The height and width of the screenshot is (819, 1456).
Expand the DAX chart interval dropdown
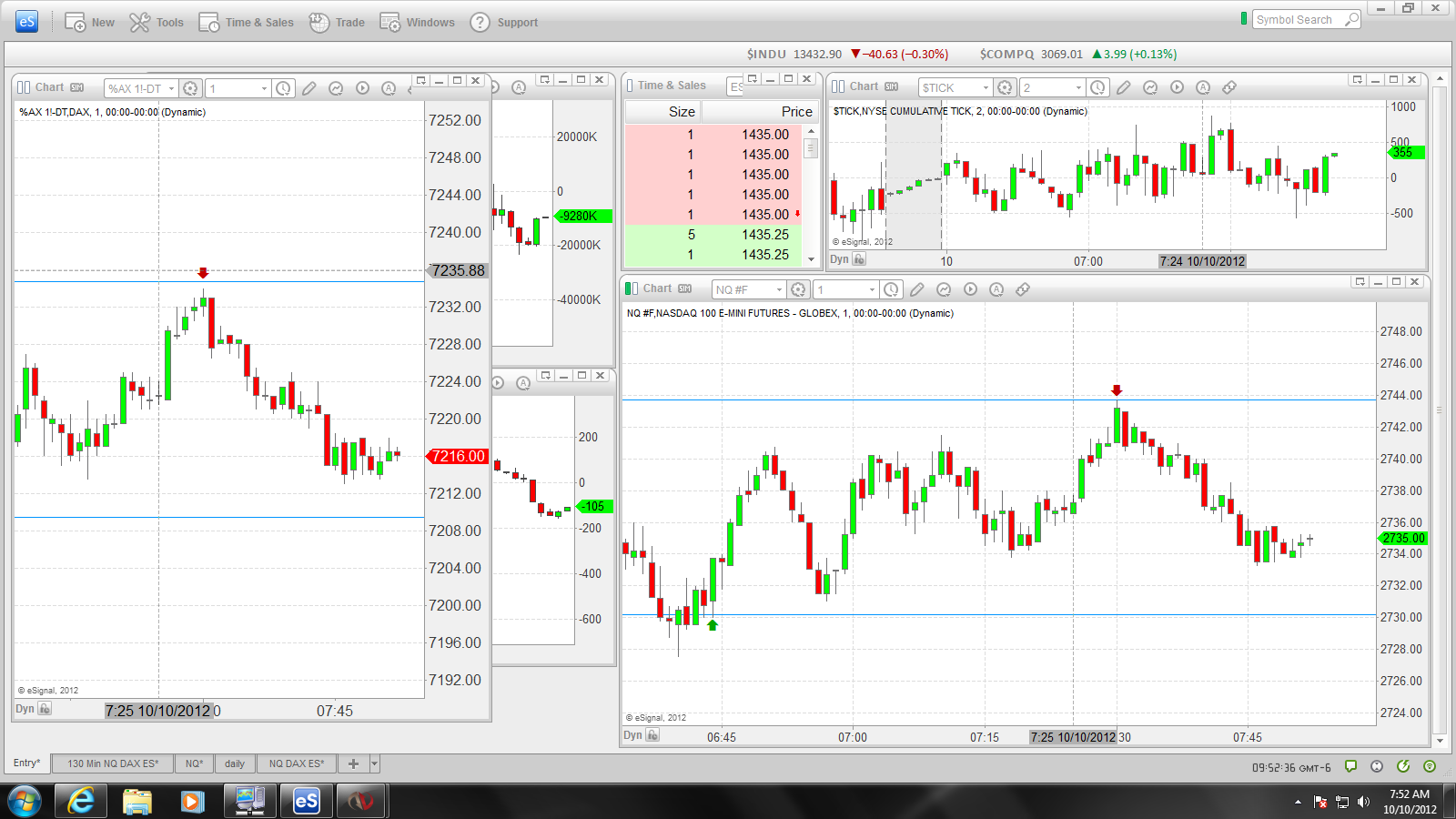(265, 88)
